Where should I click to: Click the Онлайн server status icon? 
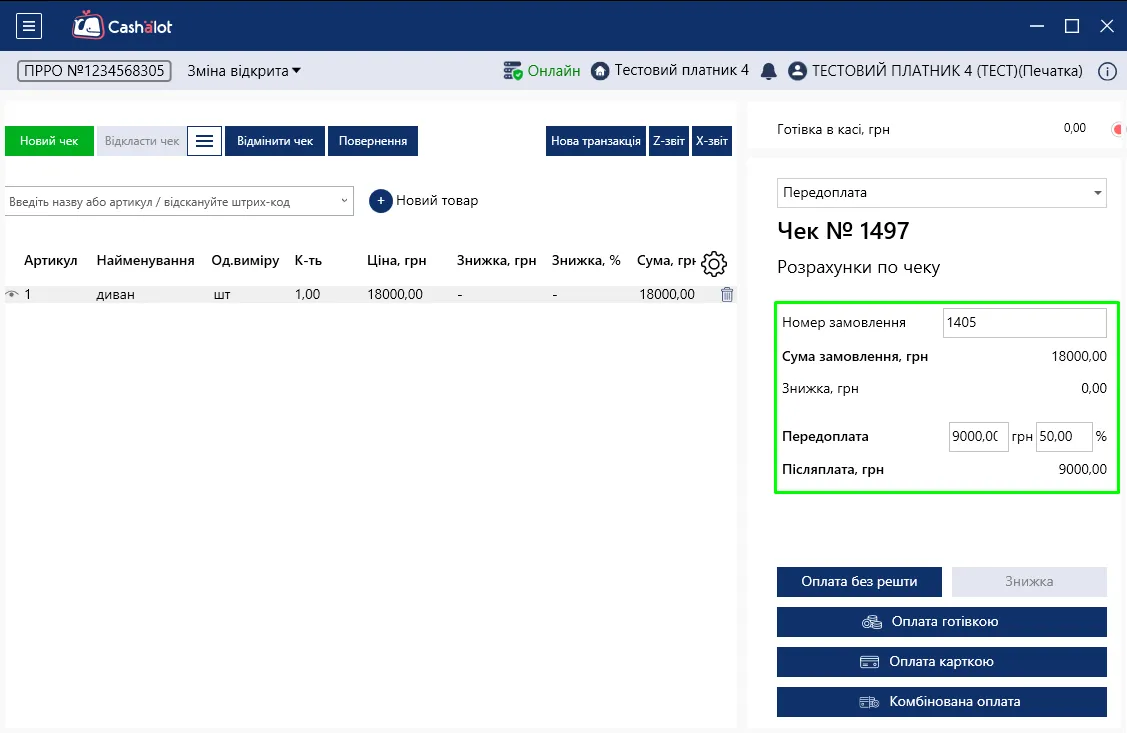tap(512, 71)
